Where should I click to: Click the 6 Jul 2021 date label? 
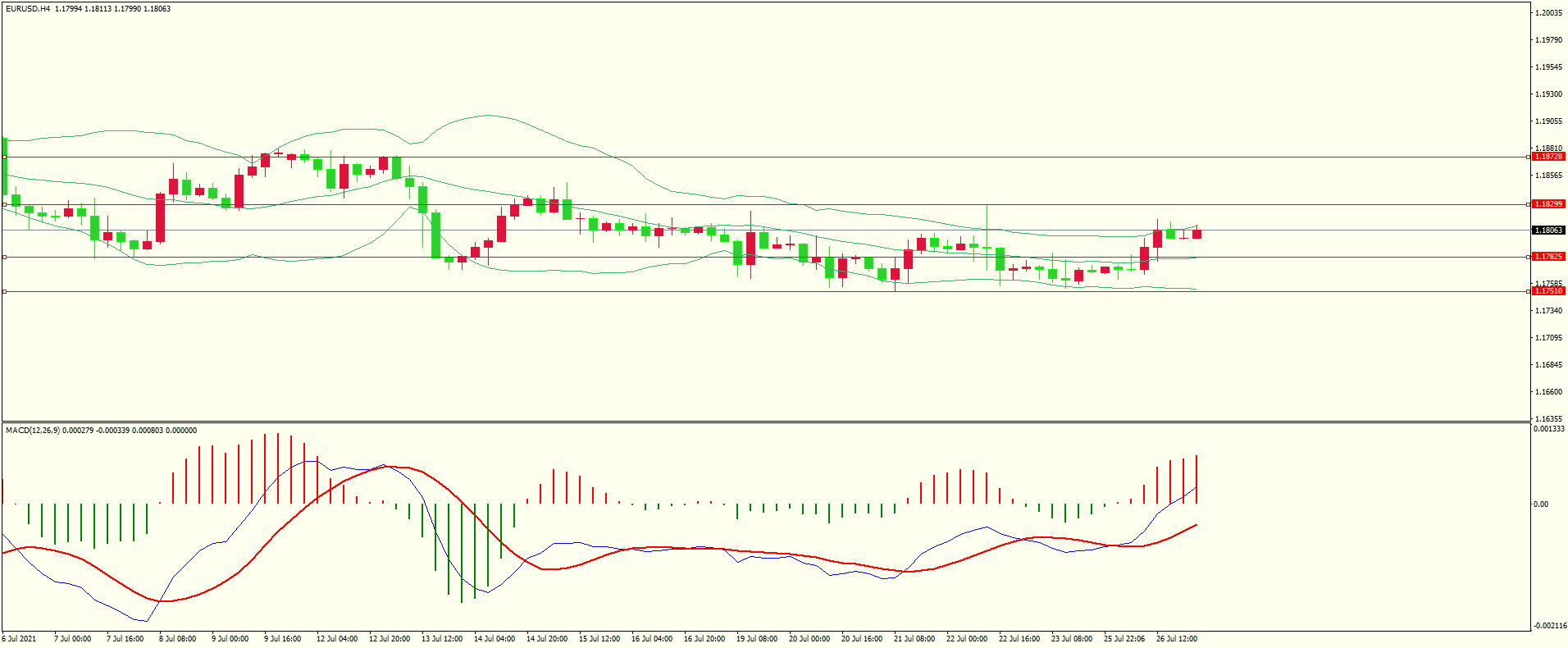pyautogui.click(x=19, y=639)
